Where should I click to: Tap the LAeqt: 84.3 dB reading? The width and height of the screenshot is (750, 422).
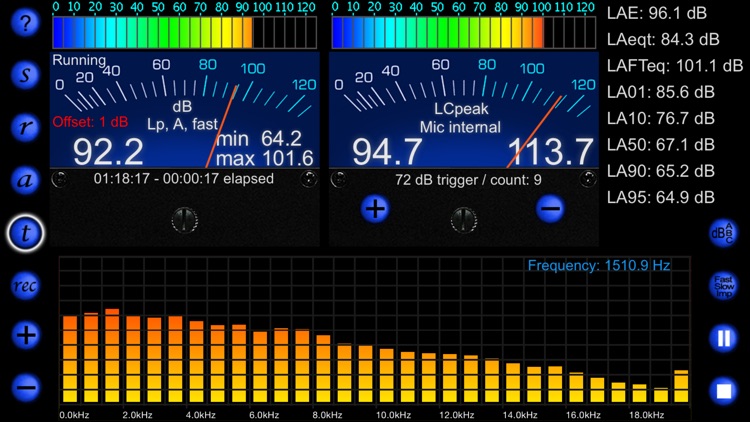point(662,40)
